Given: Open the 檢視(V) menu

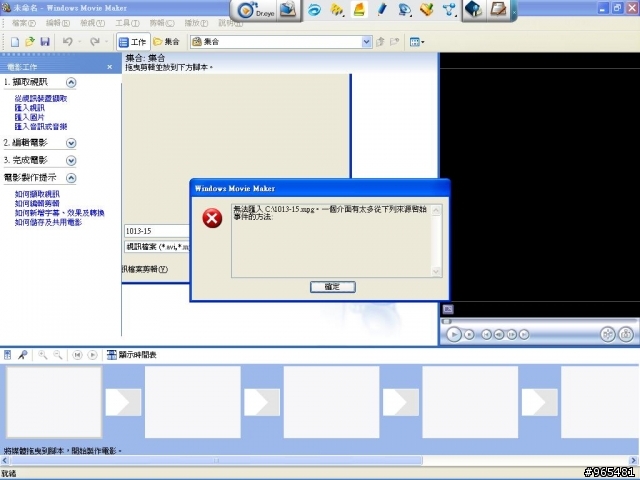Looking at the screenshot, I should coord(92,23).
